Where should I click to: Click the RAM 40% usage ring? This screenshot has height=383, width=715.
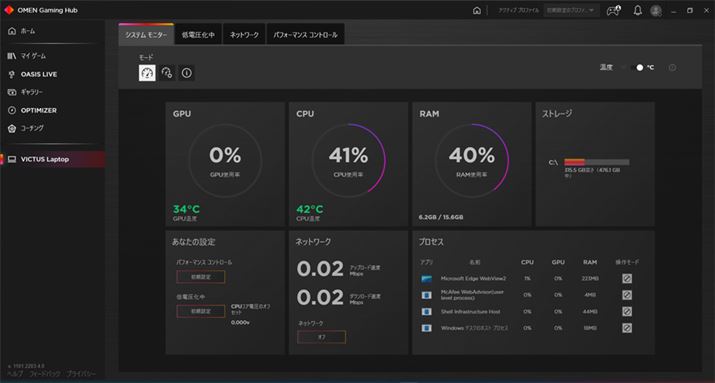coord(471,160)
